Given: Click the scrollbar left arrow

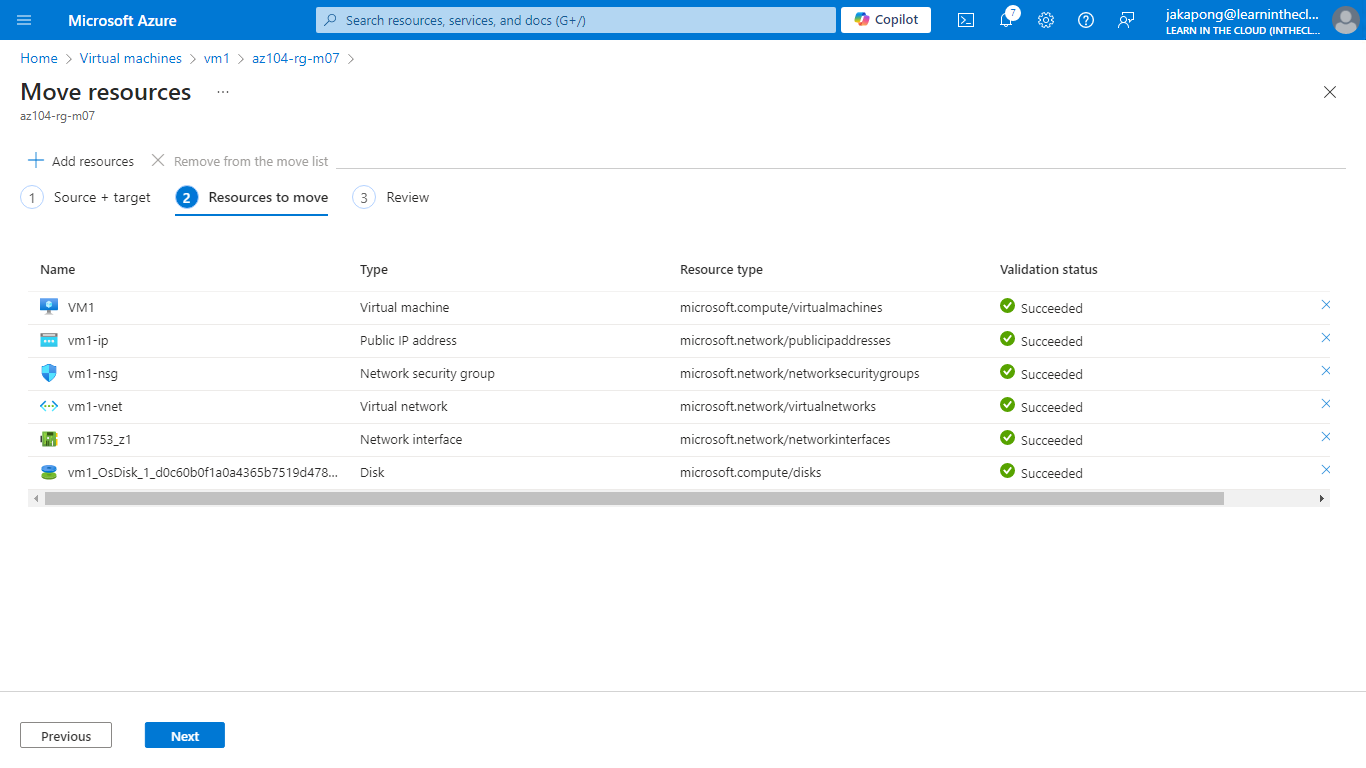Looking at the screenshot, I should [x=36, y=498].
